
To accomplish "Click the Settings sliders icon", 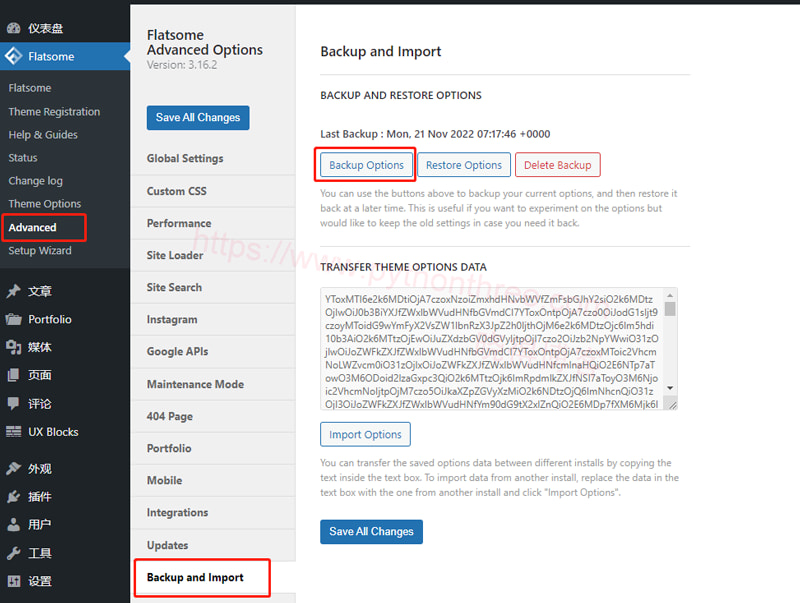I will 14,581.
